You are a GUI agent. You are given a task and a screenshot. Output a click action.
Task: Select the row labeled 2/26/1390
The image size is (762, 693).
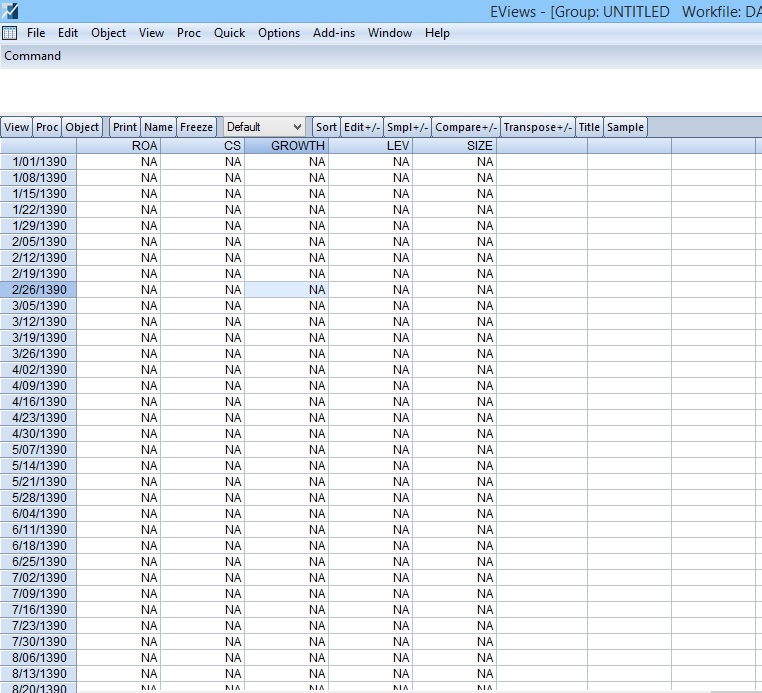coord(38,290)
